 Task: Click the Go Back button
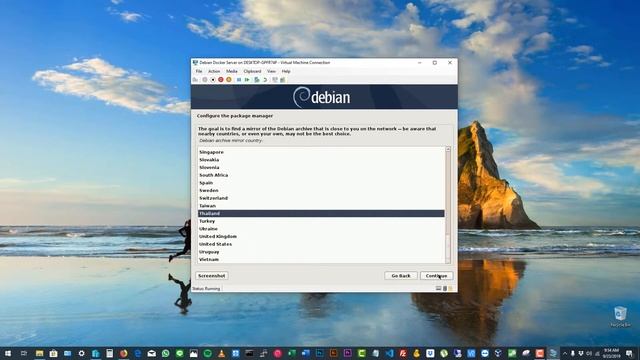coord(401,276)
